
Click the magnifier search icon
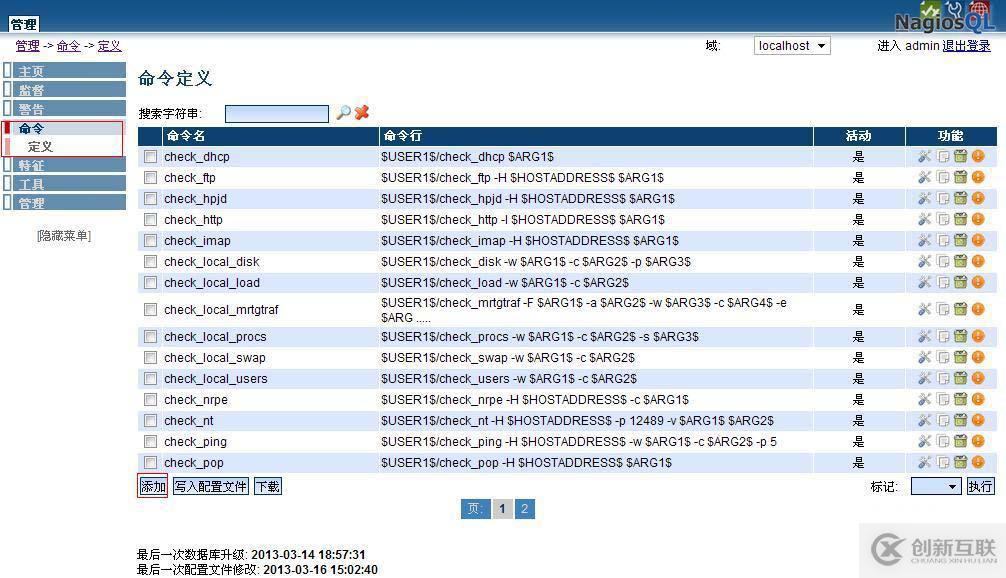(x=343, y=113)
